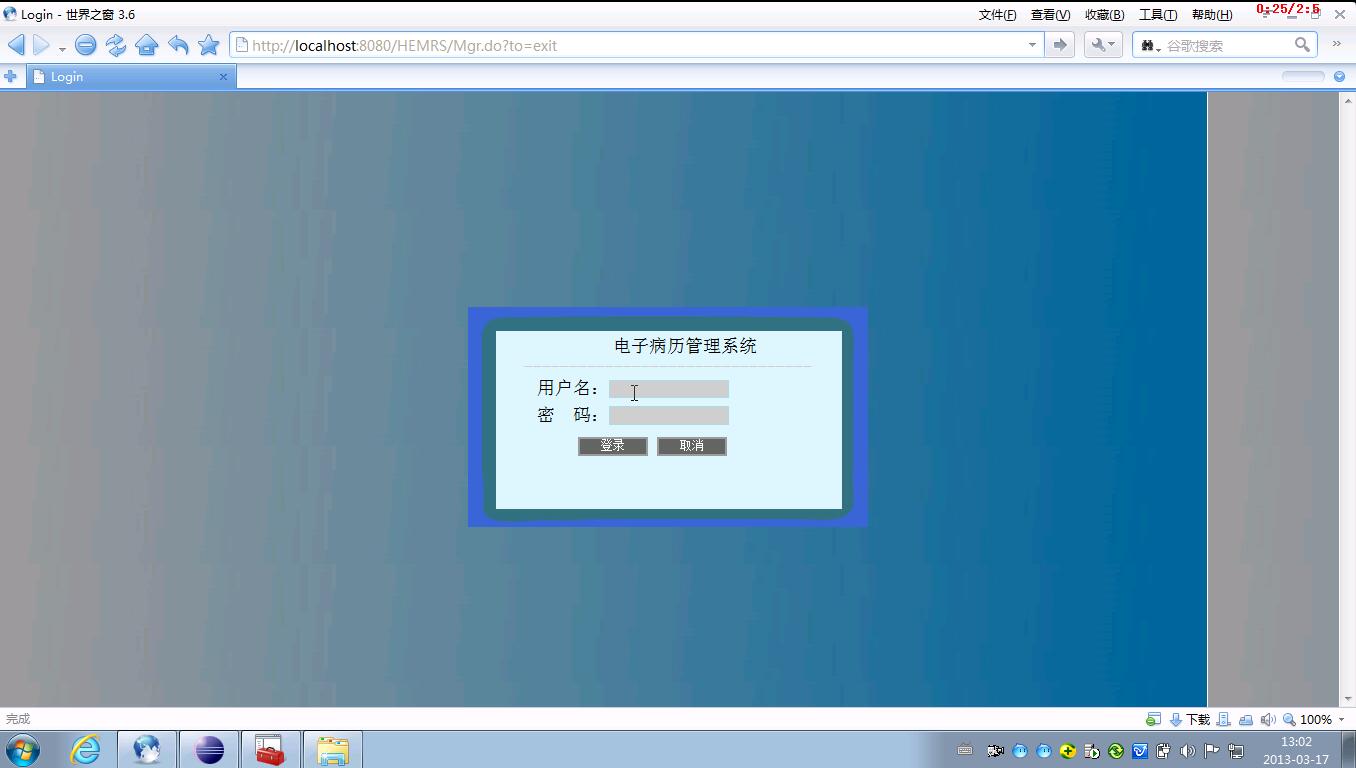Click the green circular sync tray icon
This screenshot has height=768, width=1356.
1115,750
